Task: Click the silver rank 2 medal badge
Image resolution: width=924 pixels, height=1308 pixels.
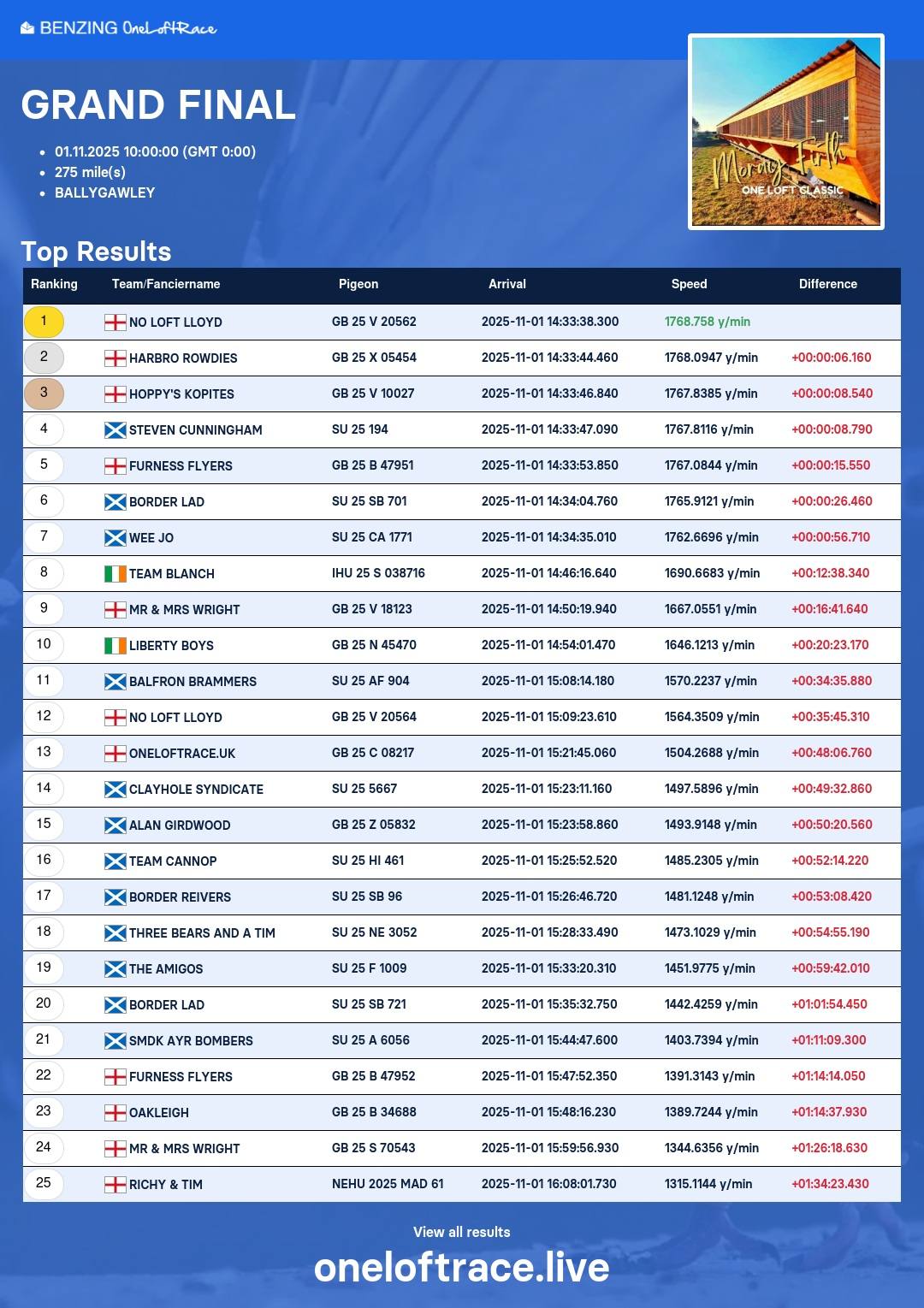Action: 44,358
